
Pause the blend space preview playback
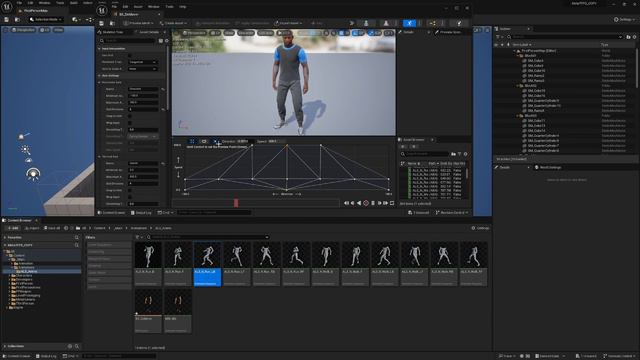pyautogui.click(x=373, y=203)
